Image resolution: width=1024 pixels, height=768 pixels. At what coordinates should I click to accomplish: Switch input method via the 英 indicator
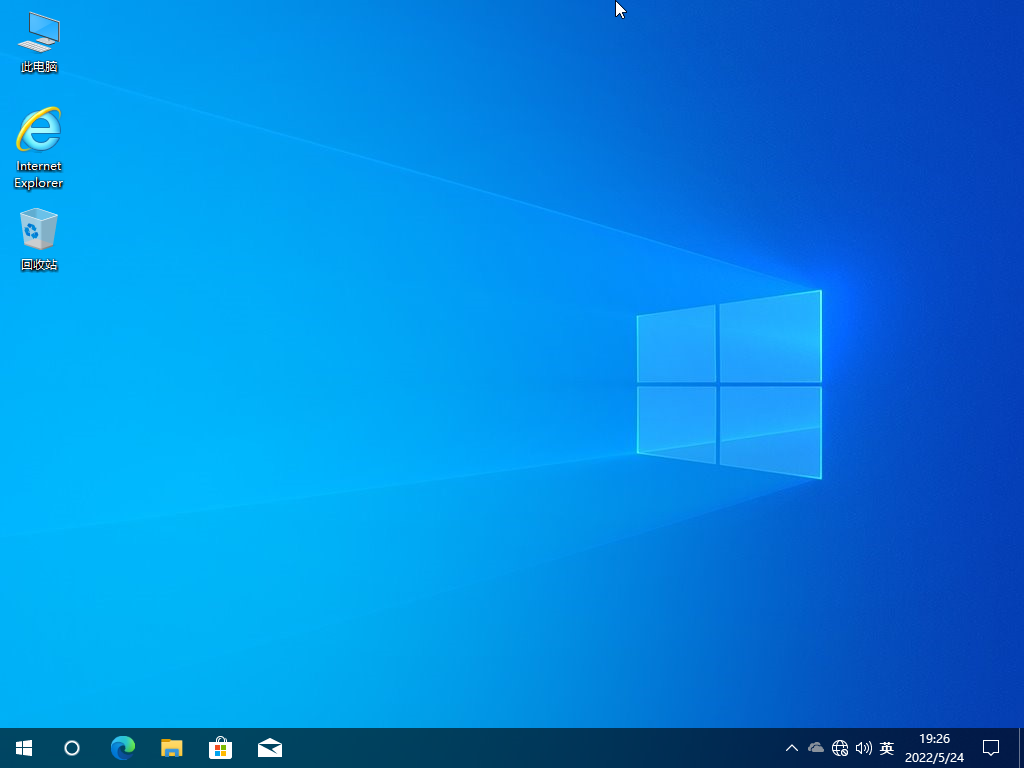[886, 747]
